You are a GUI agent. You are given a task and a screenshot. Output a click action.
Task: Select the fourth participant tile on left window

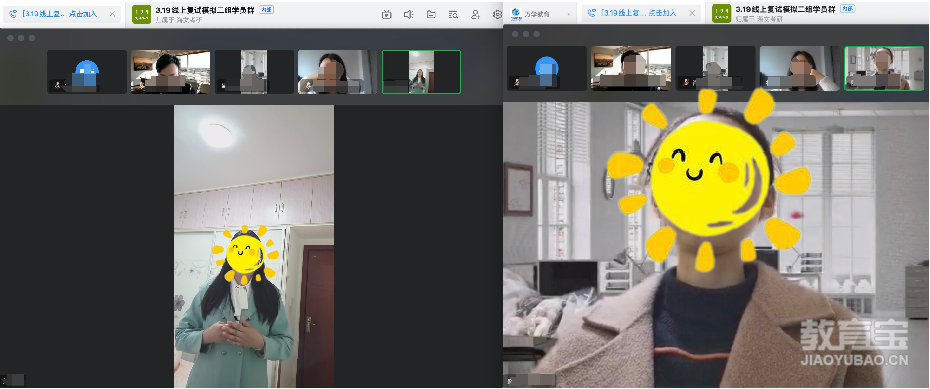337,72
